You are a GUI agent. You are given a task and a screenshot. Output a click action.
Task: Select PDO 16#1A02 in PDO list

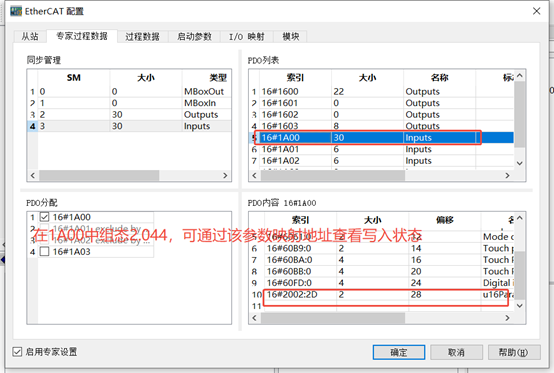pyautogui.click(x=381, y=161)
